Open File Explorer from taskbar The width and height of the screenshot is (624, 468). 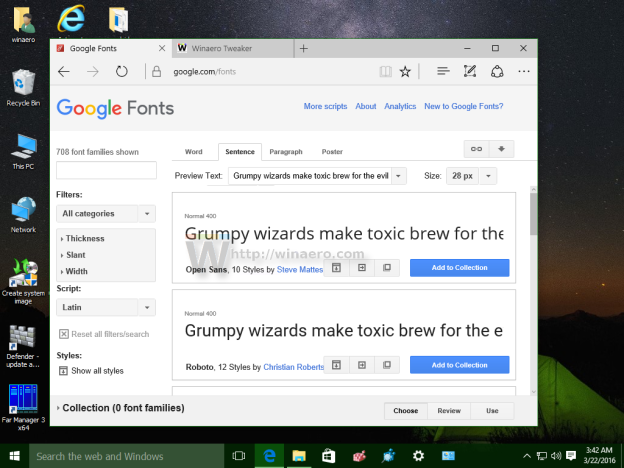(x=299, y=456)
